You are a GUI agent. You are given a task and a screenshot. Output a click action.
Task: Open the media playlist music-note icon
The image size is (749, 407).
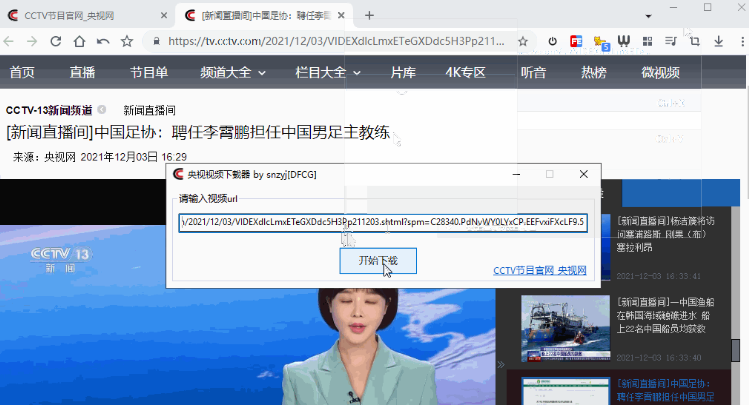pyautogui.click(x=671, y=42)
